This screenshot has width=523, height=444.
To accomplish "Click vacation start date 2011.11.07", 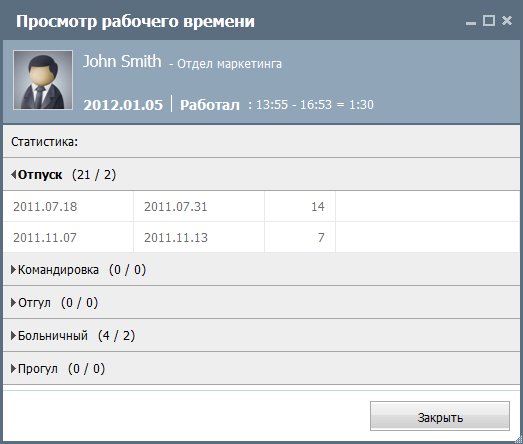I will pyautogui.click(x=45, y=238).
